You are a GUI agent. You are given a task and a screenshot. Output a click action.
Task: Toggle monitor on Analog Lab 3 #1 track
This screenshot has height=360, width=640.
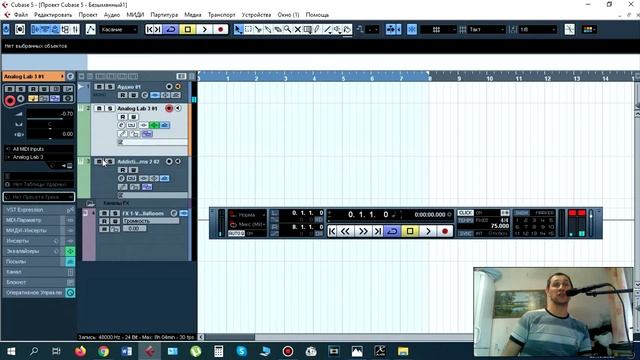tap(178, 108)
